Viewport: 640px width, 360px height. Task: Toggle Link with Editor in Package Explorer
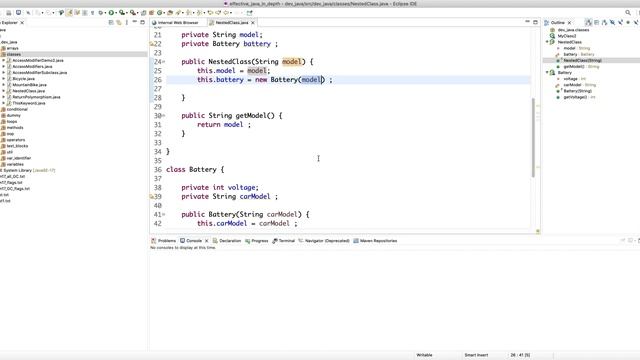coord(119,22)
